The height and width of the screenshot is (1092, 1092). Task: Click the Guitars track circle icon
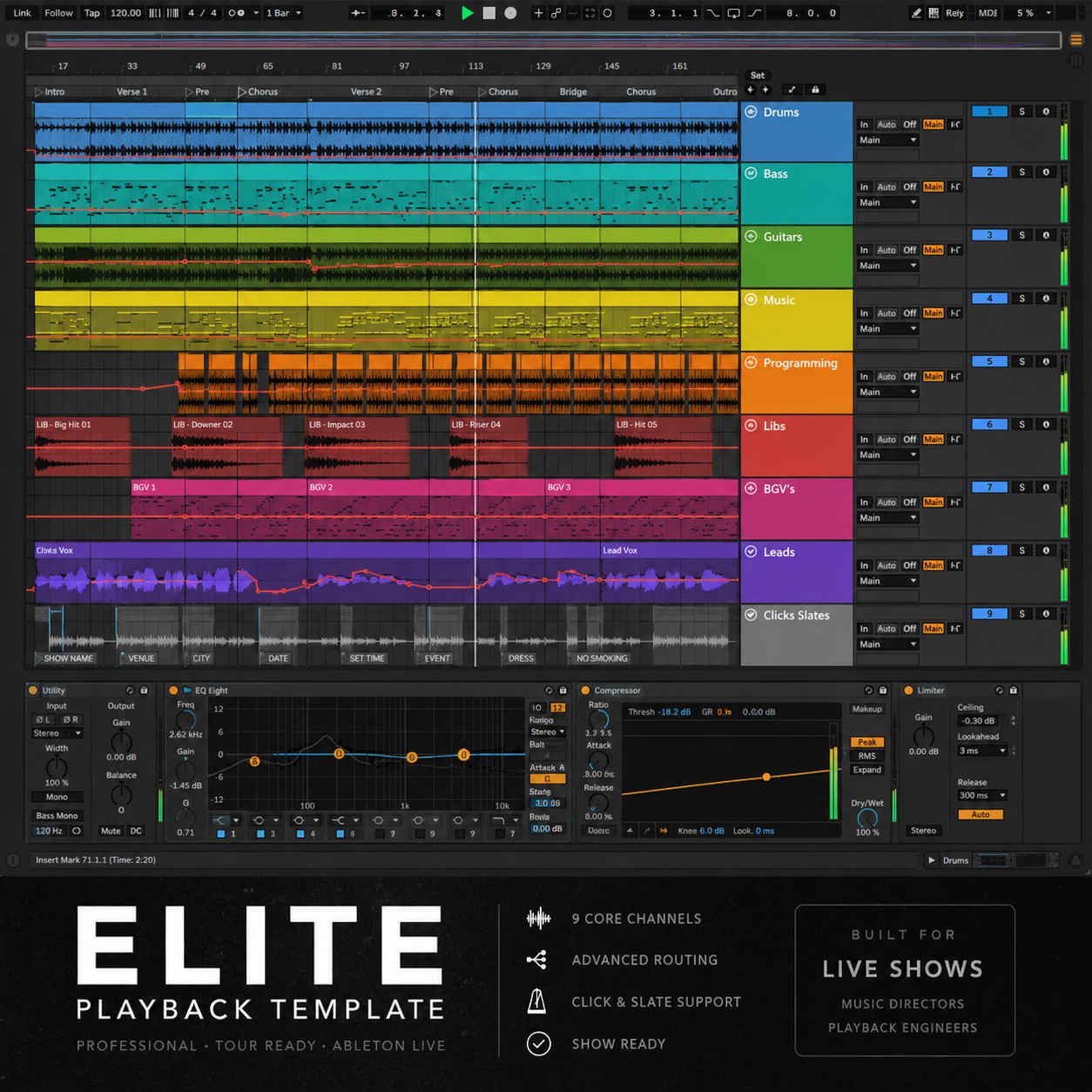coord(751,236)
